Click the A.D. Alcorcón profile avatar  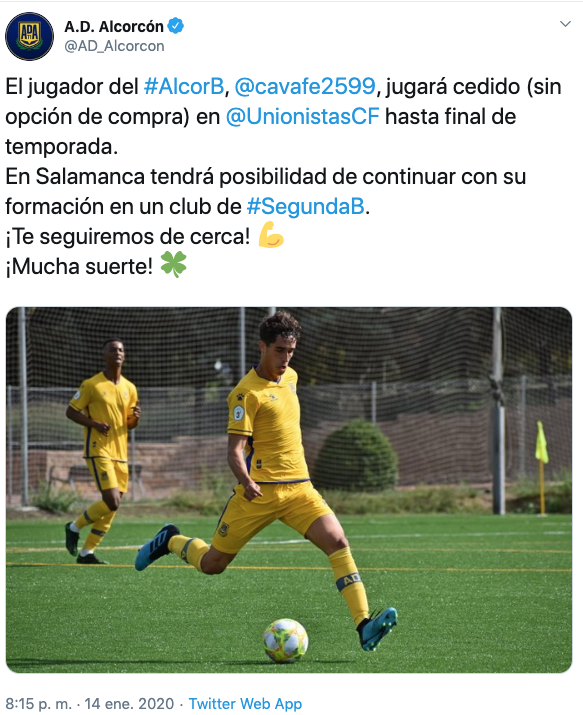tap(30, 36)
